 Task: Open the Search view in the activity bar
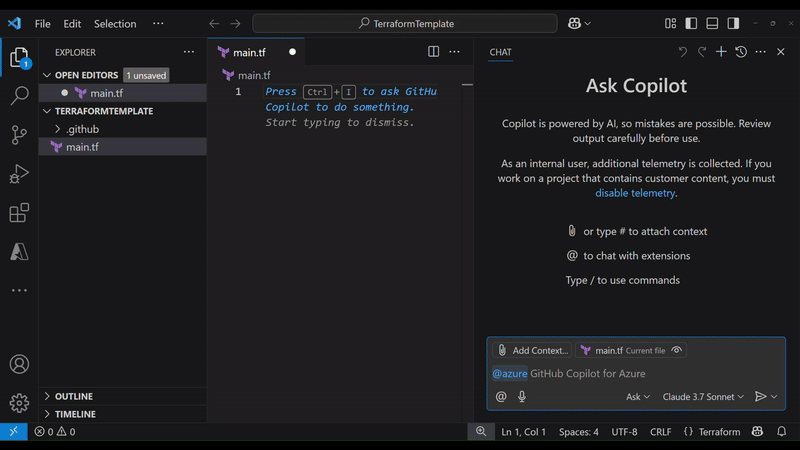pos(19,95)
